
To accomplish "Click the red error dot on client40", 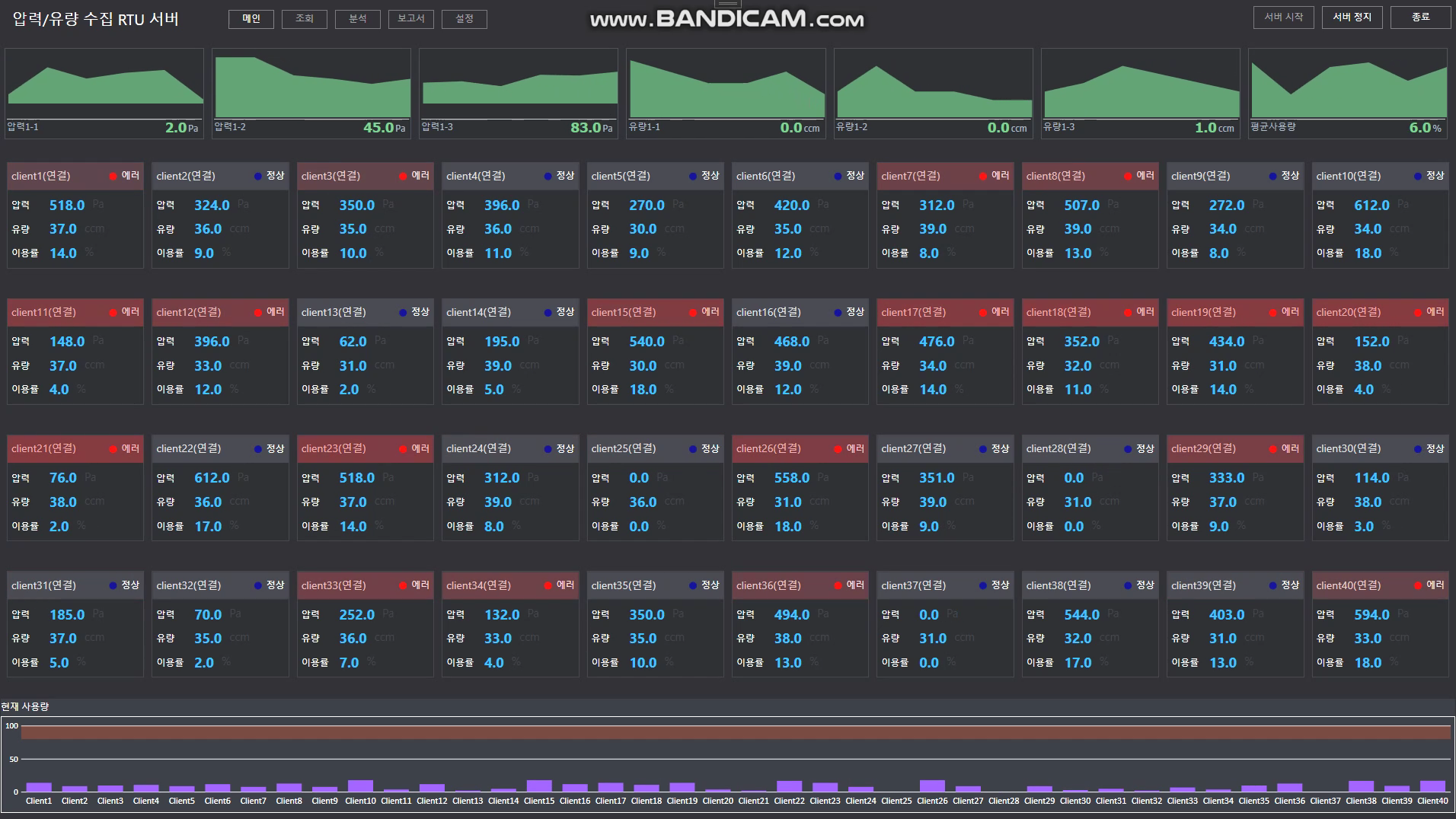I will (1418, 585).
